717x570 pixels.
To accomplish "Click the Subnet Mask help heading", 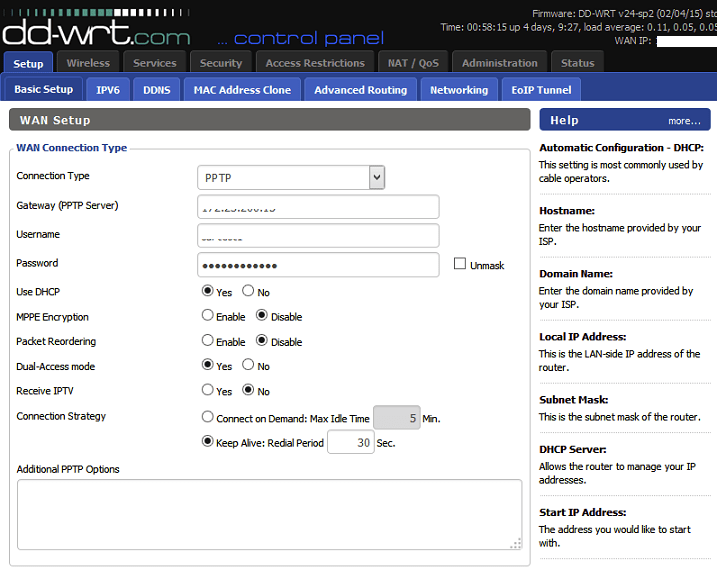I will tap(573, 400).
